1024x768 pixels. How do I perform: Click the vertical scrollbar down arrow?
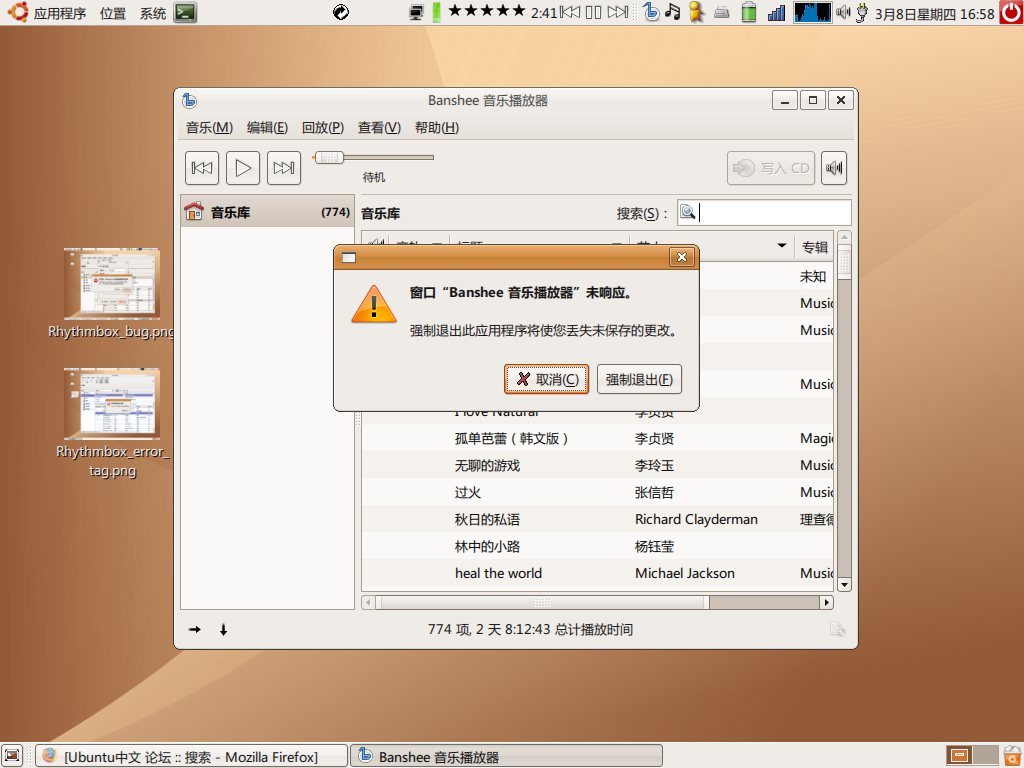[844, 584]
